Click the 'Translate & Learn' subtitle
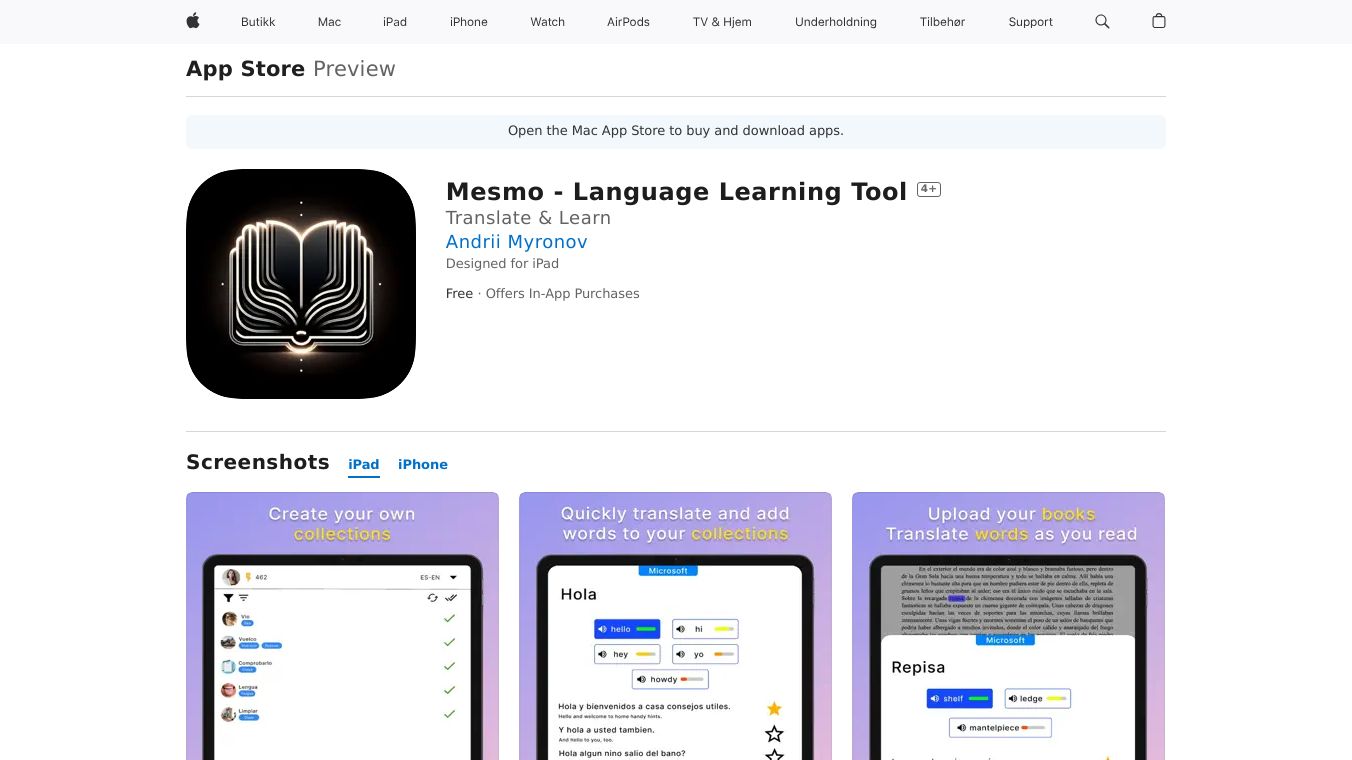This screenshot has width=1352, height=760. [528, 218]
